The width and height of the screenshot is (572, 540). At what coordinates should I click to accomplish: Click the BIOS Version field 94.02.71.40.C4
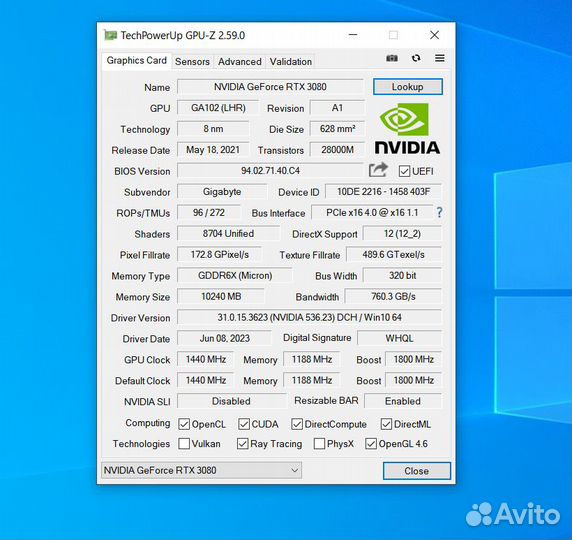pyautogui.click(x=270, y=171)
